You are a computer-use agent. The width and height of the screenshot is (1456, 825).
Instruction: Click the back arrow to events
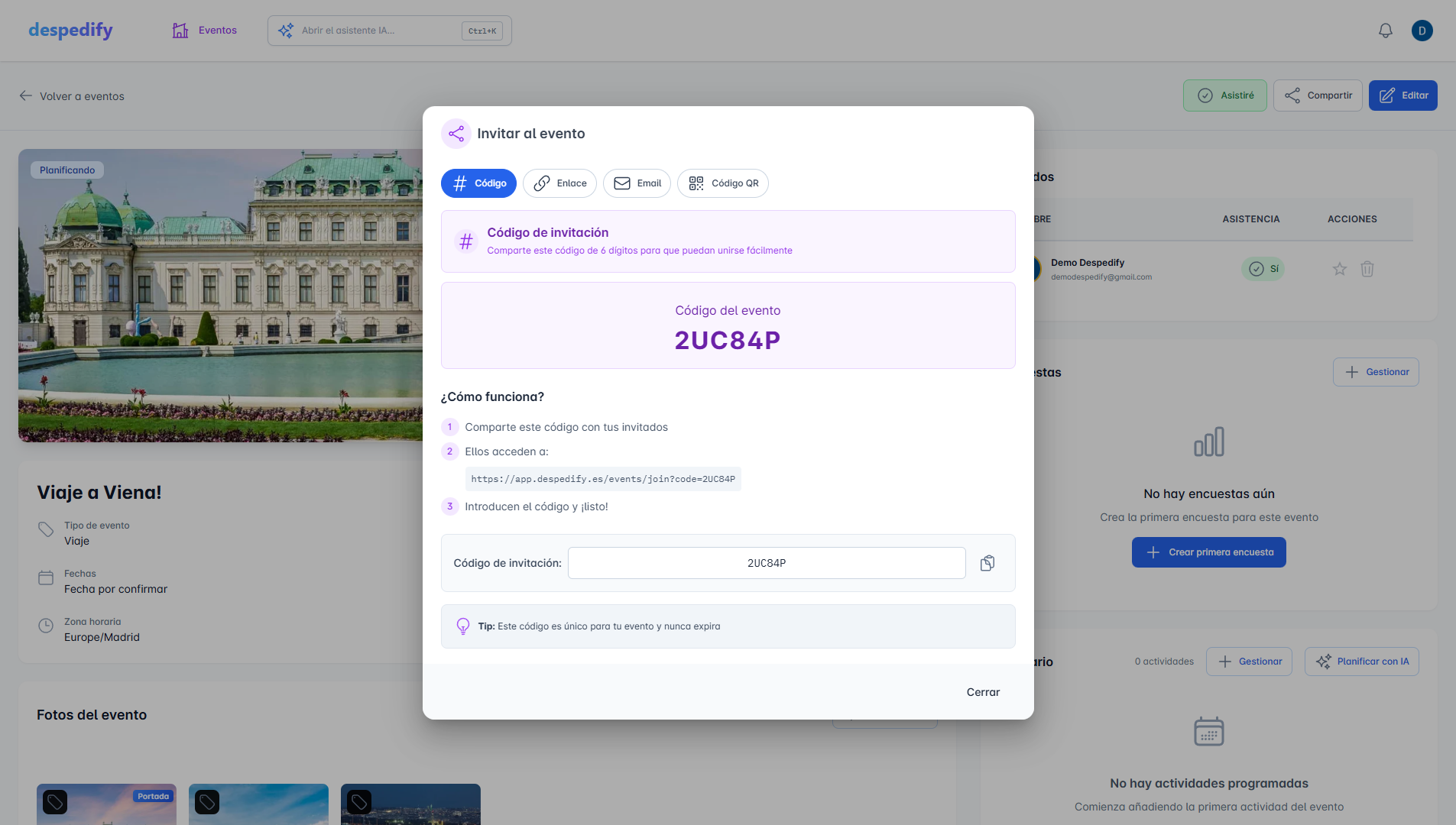point(26,95)
